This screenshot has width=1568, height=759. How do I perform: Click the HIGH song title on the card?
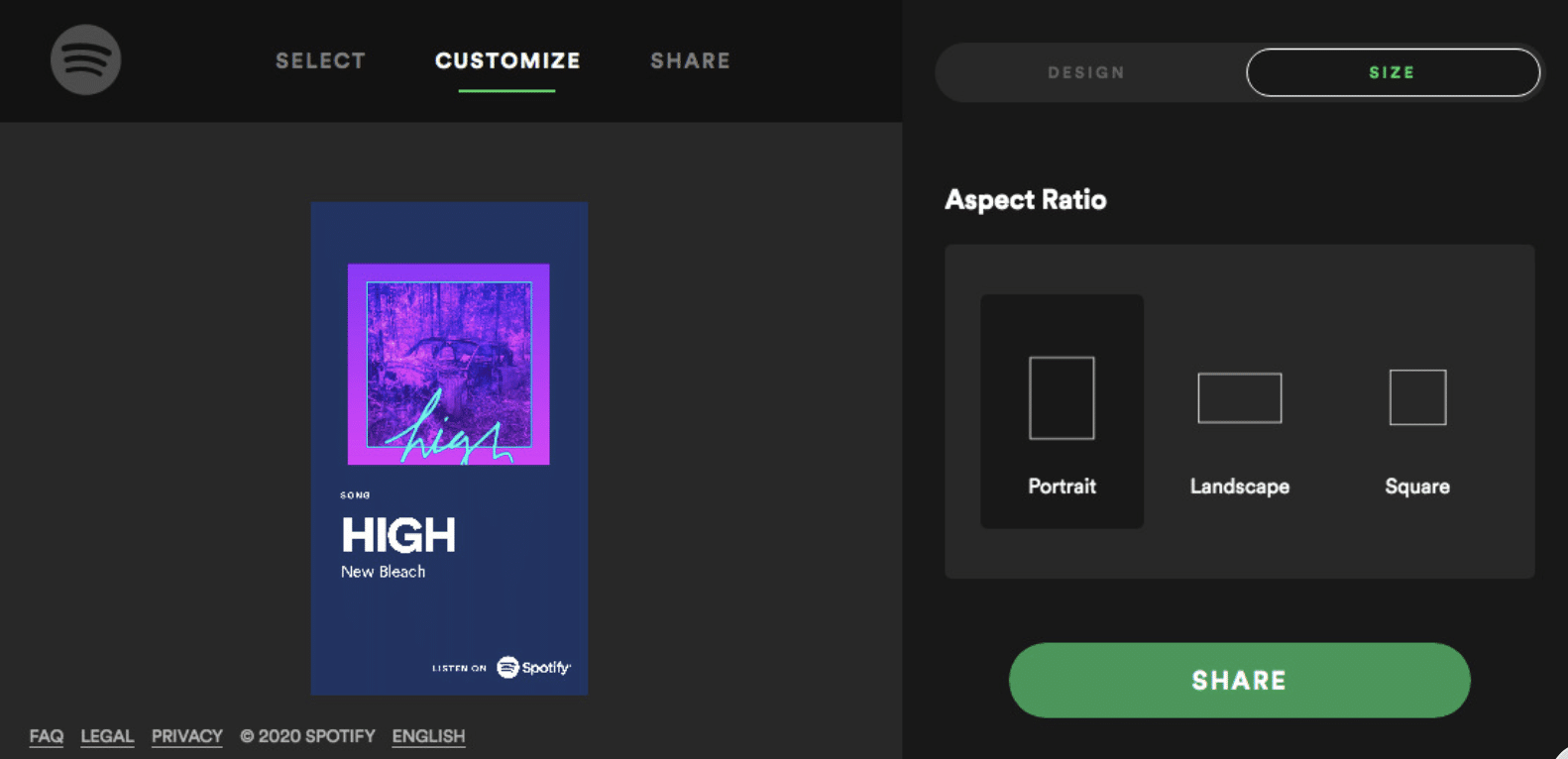click(x=398, y=536)
